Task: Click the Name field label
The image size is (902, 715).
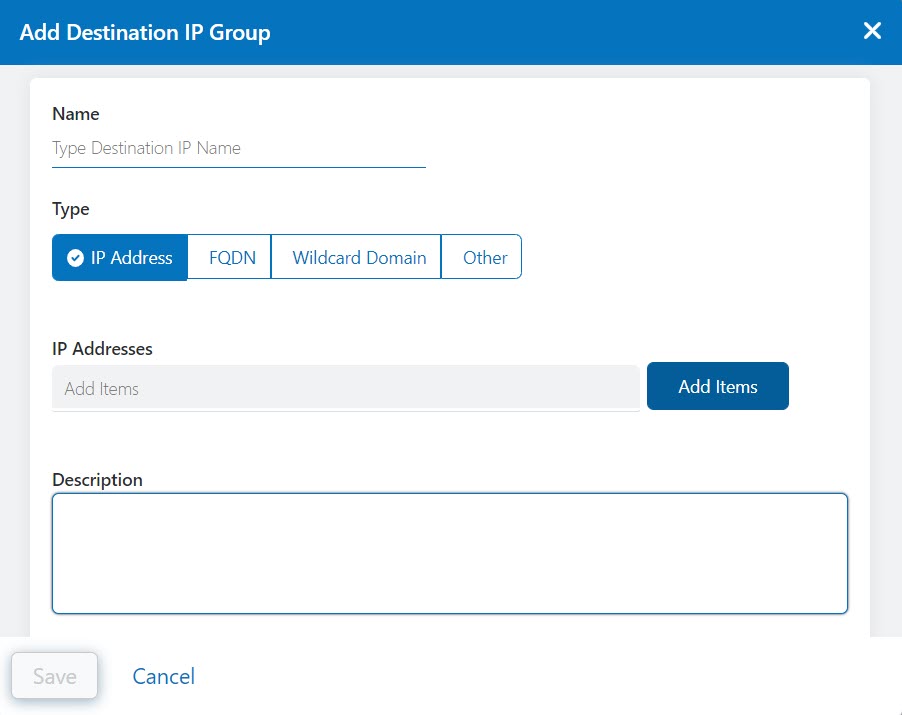Action: [75, 114]
